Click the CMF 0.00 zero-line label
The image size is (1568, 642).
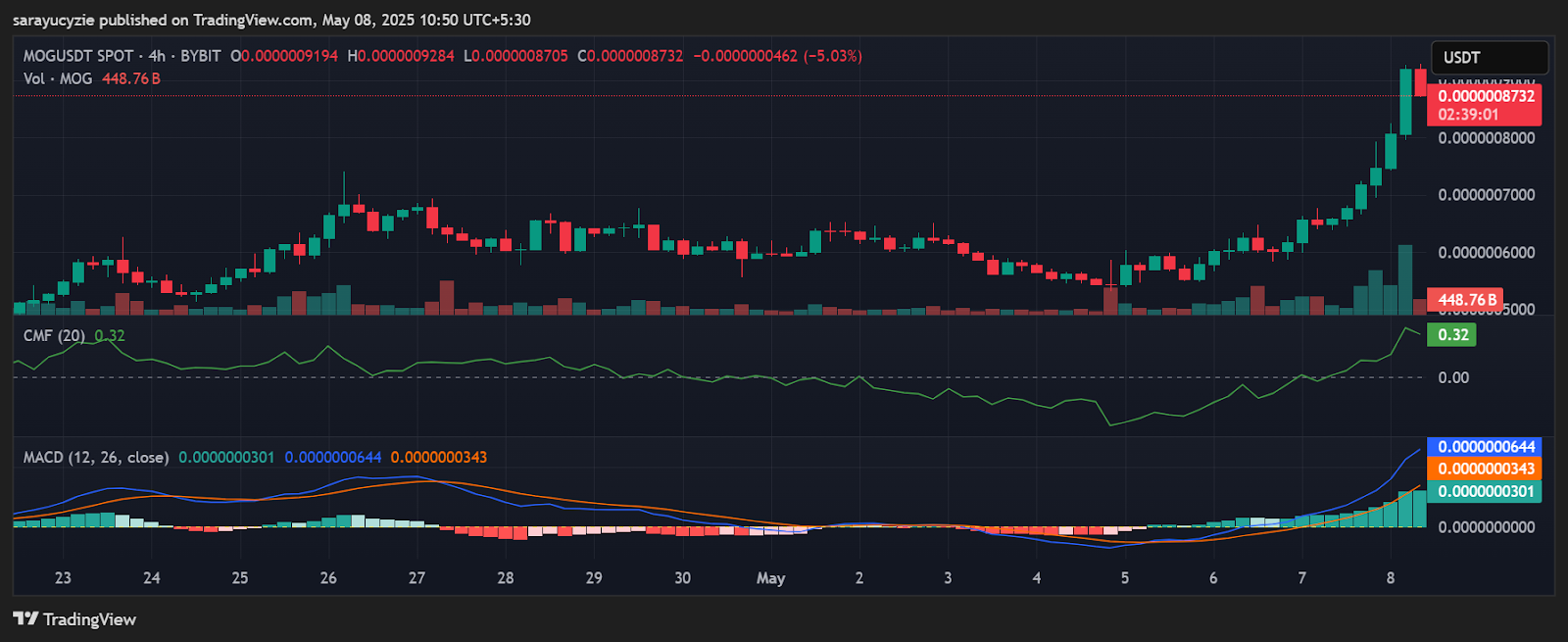[x=1453, y=377]
